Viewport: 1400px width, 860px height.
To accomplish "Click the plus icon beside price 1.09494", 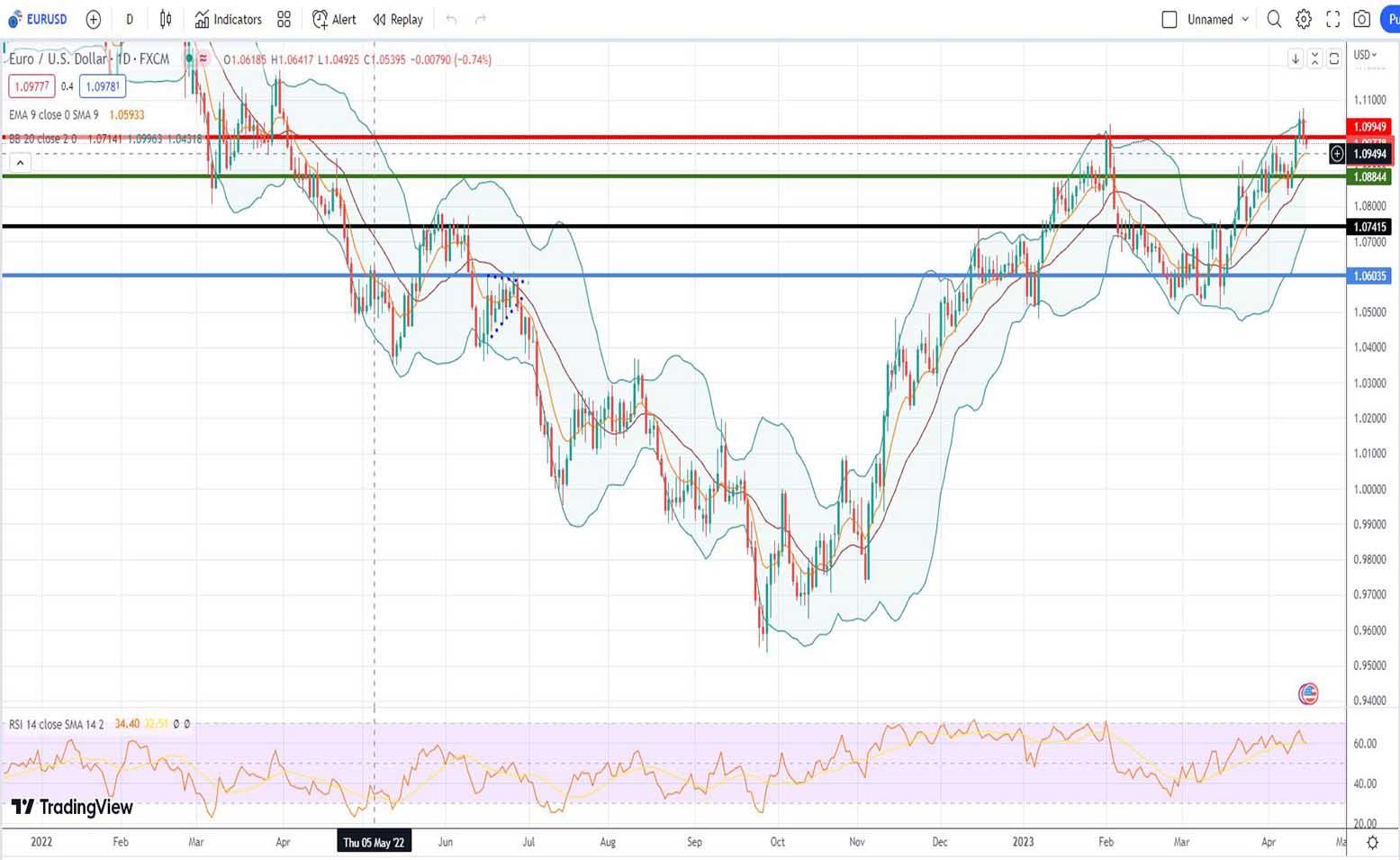I will click(1337, 154).
